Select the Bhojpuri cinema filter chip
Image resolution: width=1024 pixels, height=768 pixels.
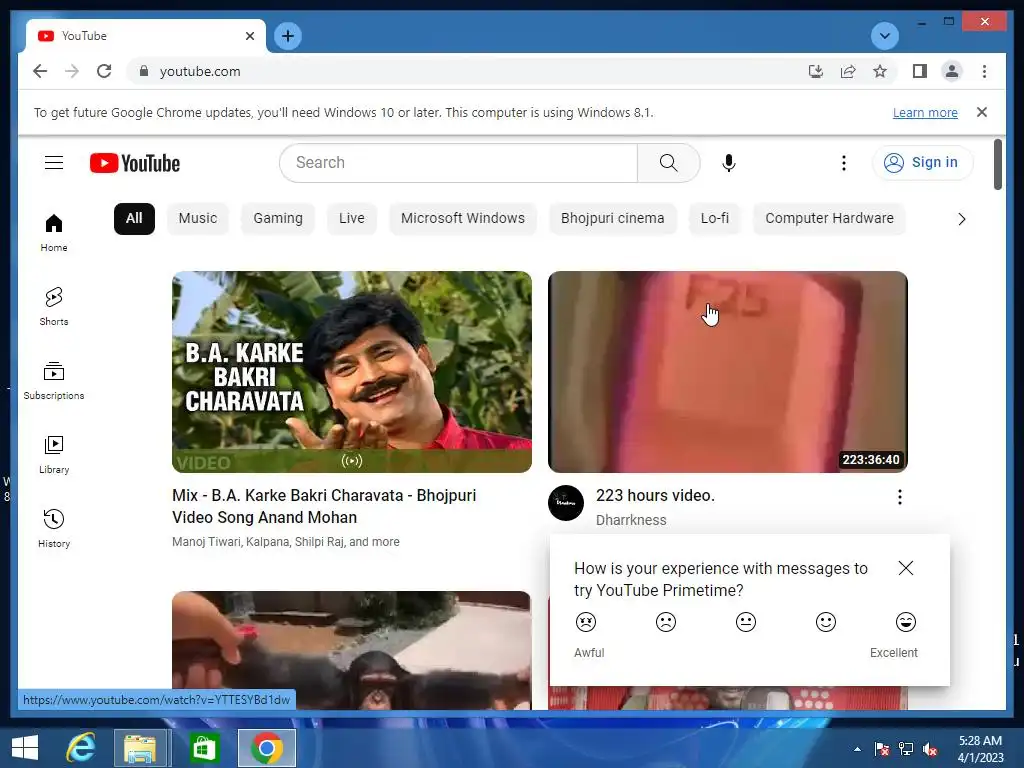pos(612,218)
